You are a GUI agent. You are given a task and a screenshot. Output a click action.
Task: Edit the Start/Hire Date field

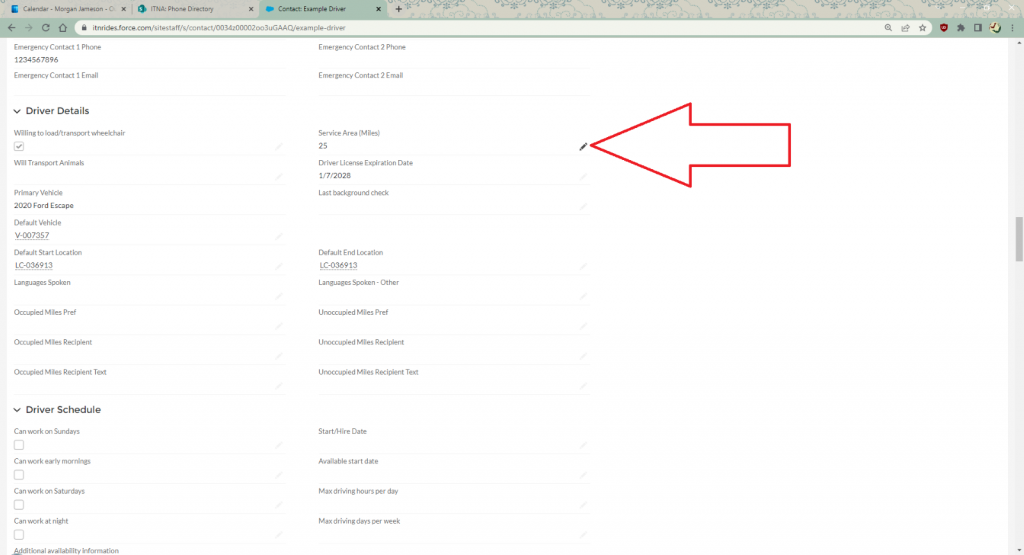click(584, 445)
